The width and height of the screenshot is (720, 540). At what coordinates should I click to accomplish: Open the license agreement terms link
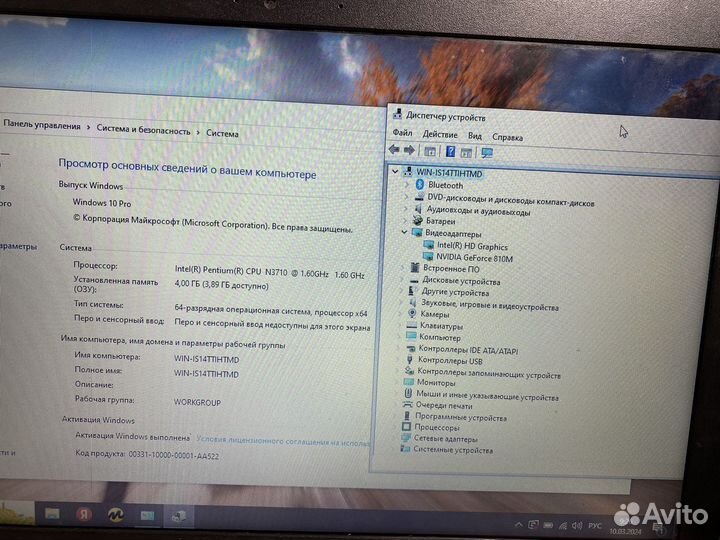[x=283, y=441]
